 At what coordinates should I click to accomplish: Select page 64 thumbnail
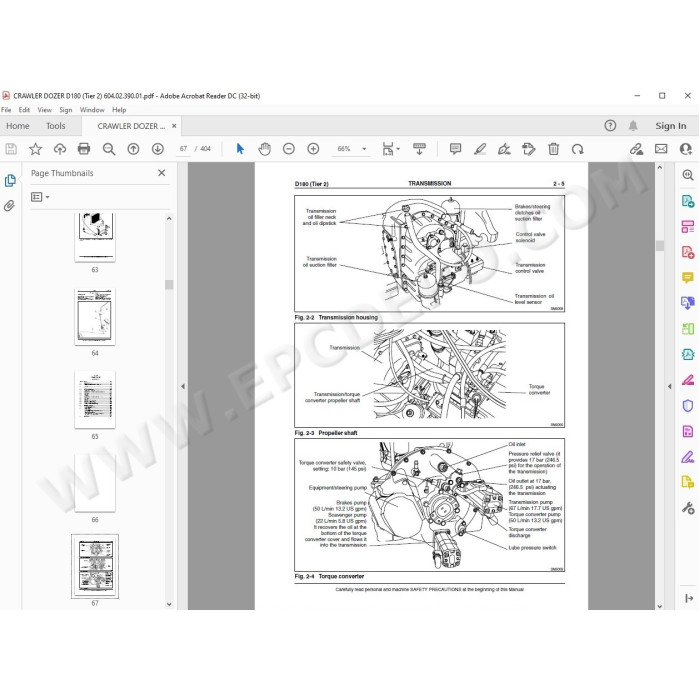pos(95,317)
